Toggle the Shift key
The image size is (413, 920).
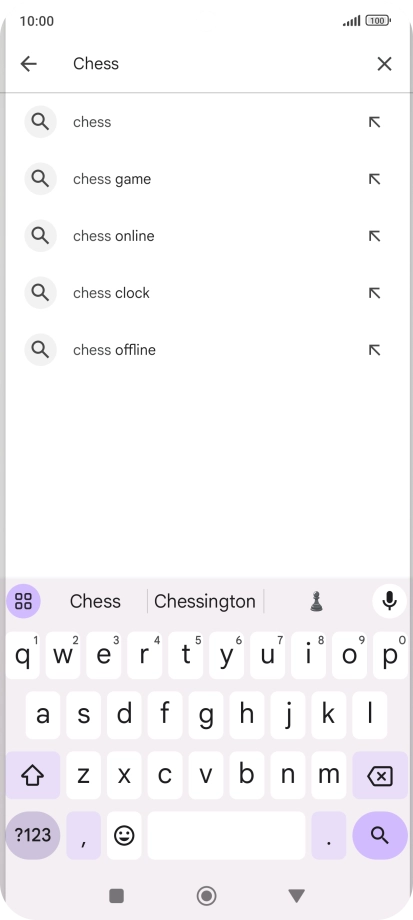coord(33,775)
